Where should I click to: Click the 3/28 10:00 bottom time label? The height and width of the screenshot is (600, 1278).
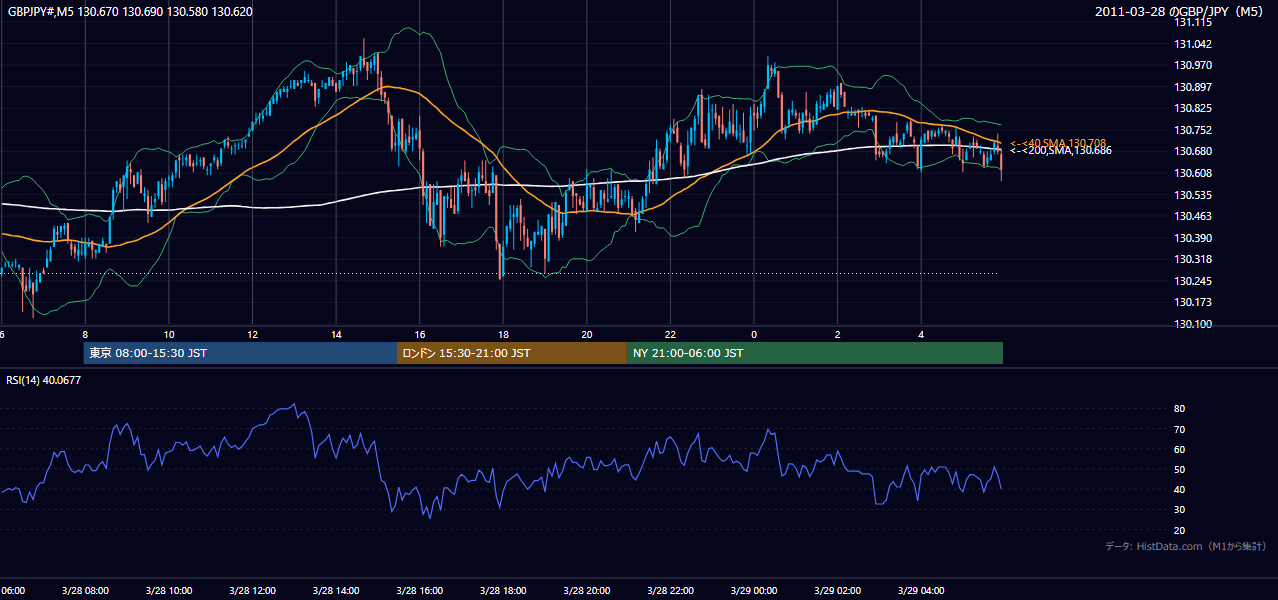pos(169,591)
